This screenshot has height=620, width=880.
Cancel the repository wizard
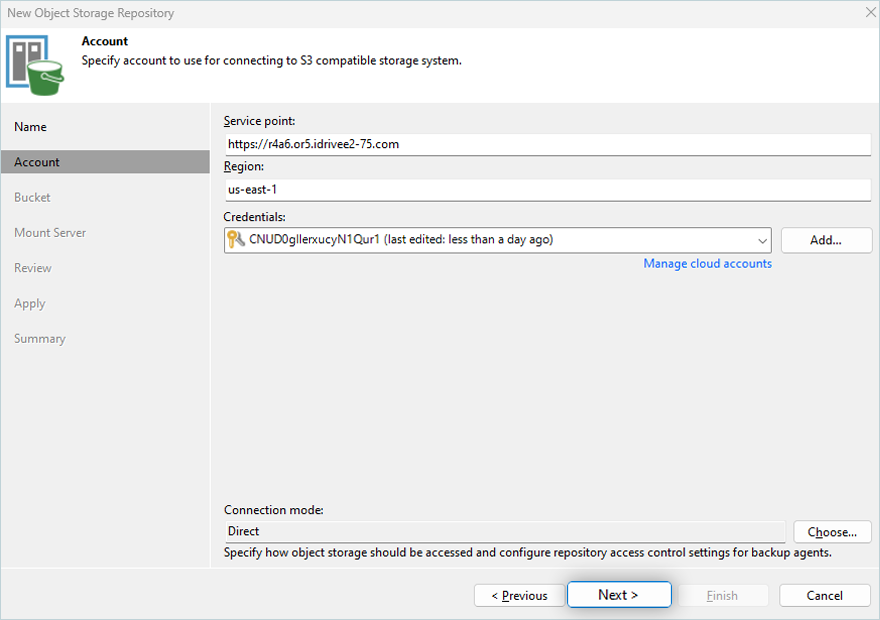pyautogui.click(x=824, y=595)
